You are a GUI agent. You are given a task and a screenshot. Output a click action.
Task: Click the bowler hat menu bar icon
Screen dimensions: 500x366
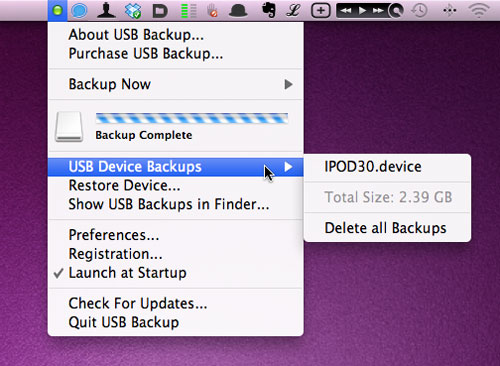pyautogui.click(x=238, y=11)
